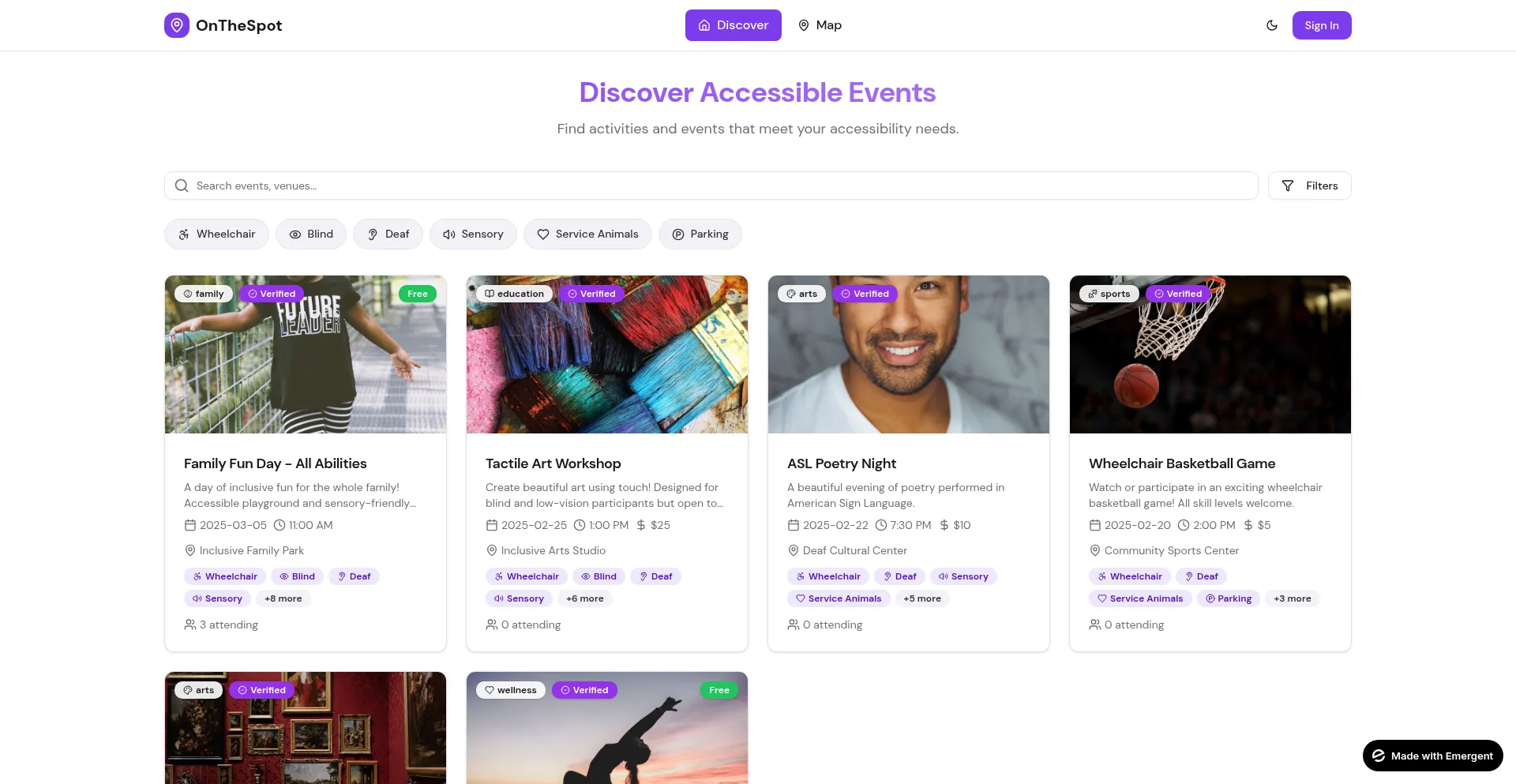
Task: Toggle the Sensory filter chip
Action: pyautogui.click(x=473, y=234)
